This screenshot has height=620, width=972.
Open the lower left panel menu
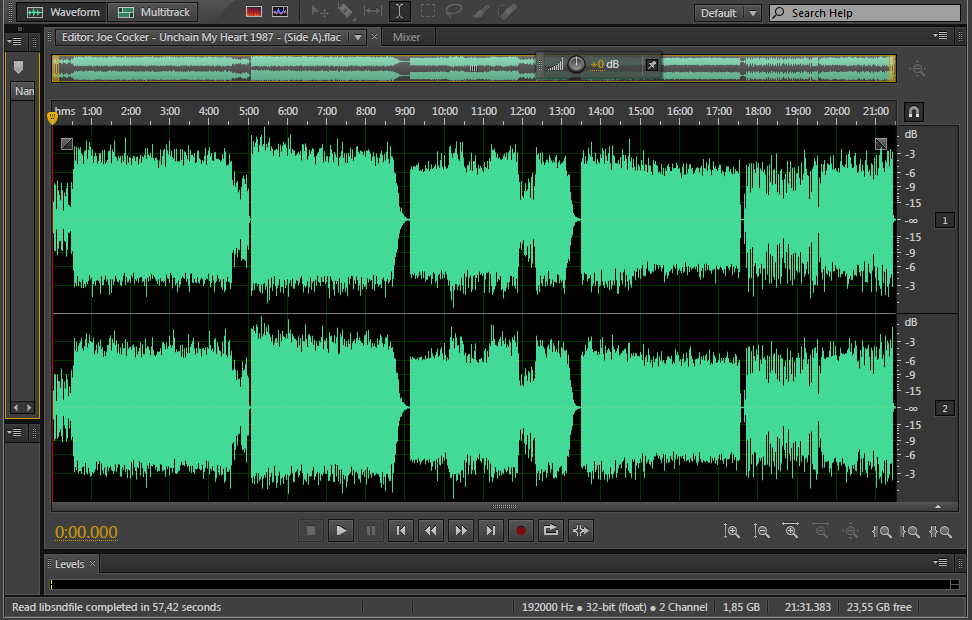(14, 432)
